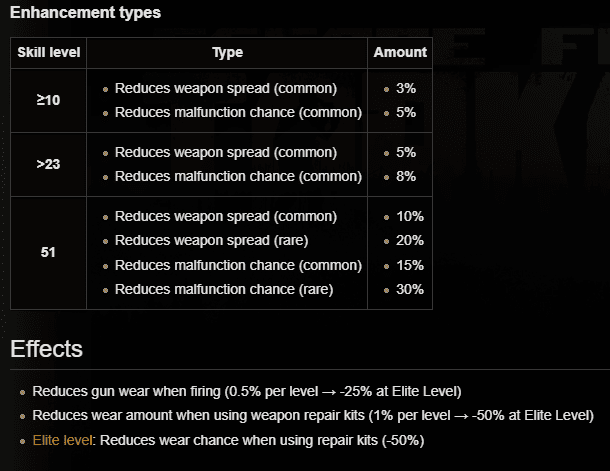Click the 8% amount value
The width and height of the screenshot is (610, 471).
tap(406, 176)
